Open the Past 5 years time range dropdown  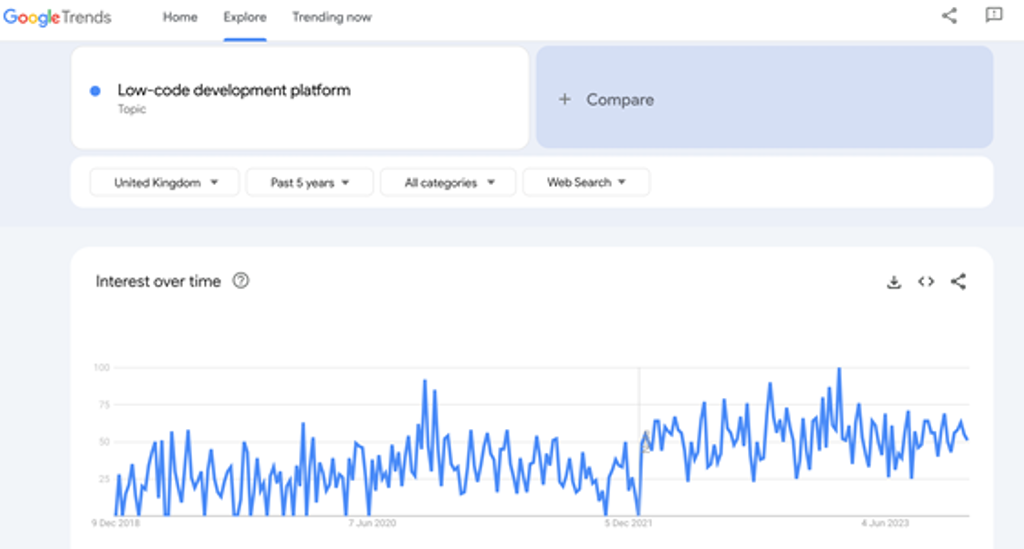309,182
